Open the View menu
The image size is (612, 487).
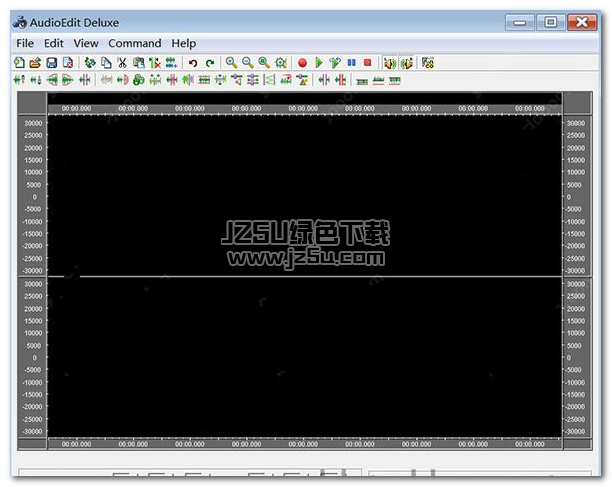click(x=86, y=43)
